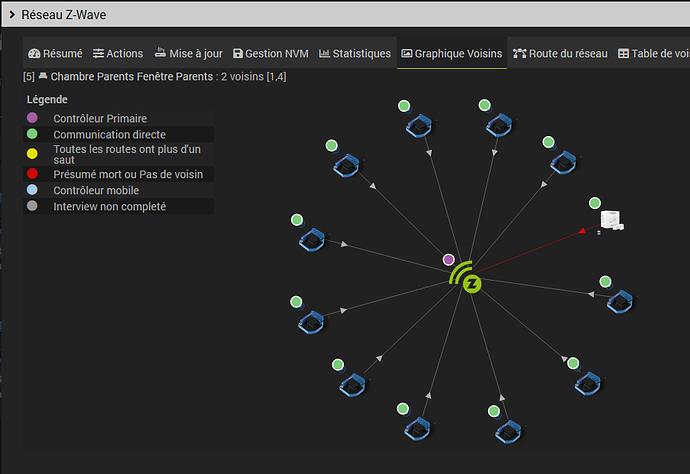Click the 'Communication directe' legend label

(110, 134)
